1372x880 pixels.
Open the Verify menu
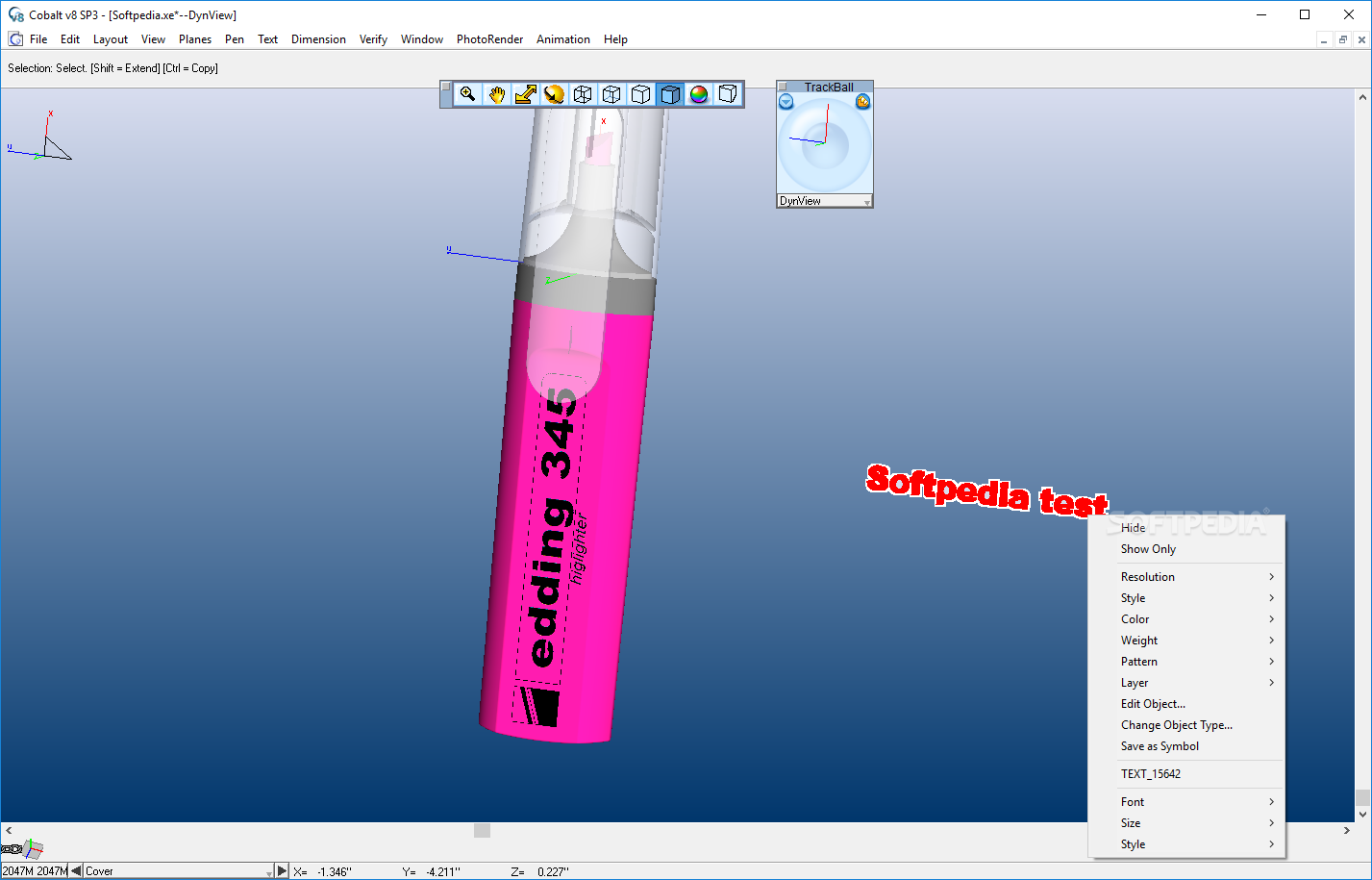pos(373,39)
